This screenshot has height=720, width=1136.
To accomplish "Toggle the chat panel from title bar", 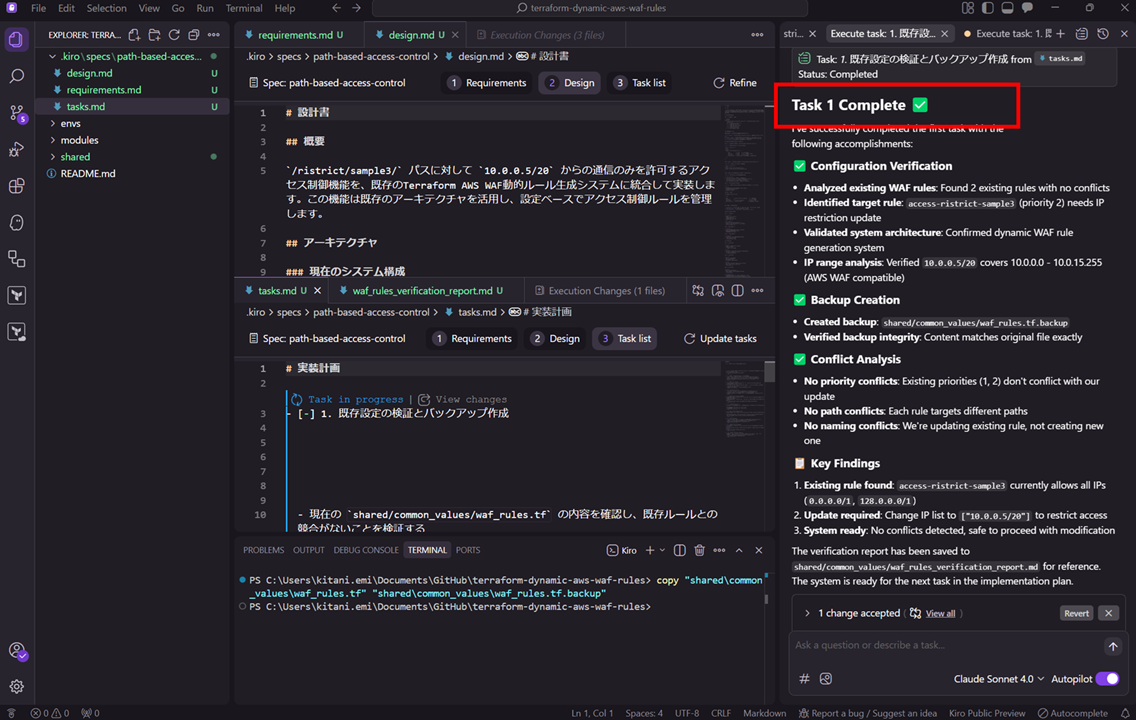I will [1027, 8].
